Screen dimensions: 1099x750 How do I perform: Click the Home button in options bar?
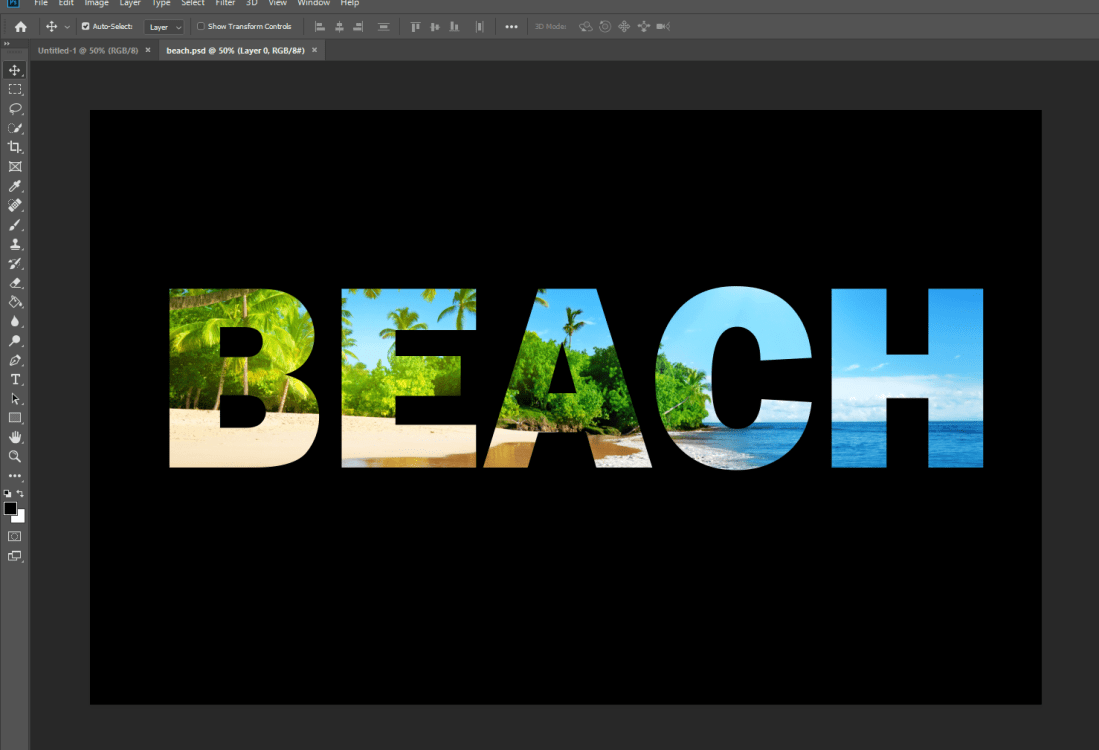pyautogui.click(x=21, y=27)
